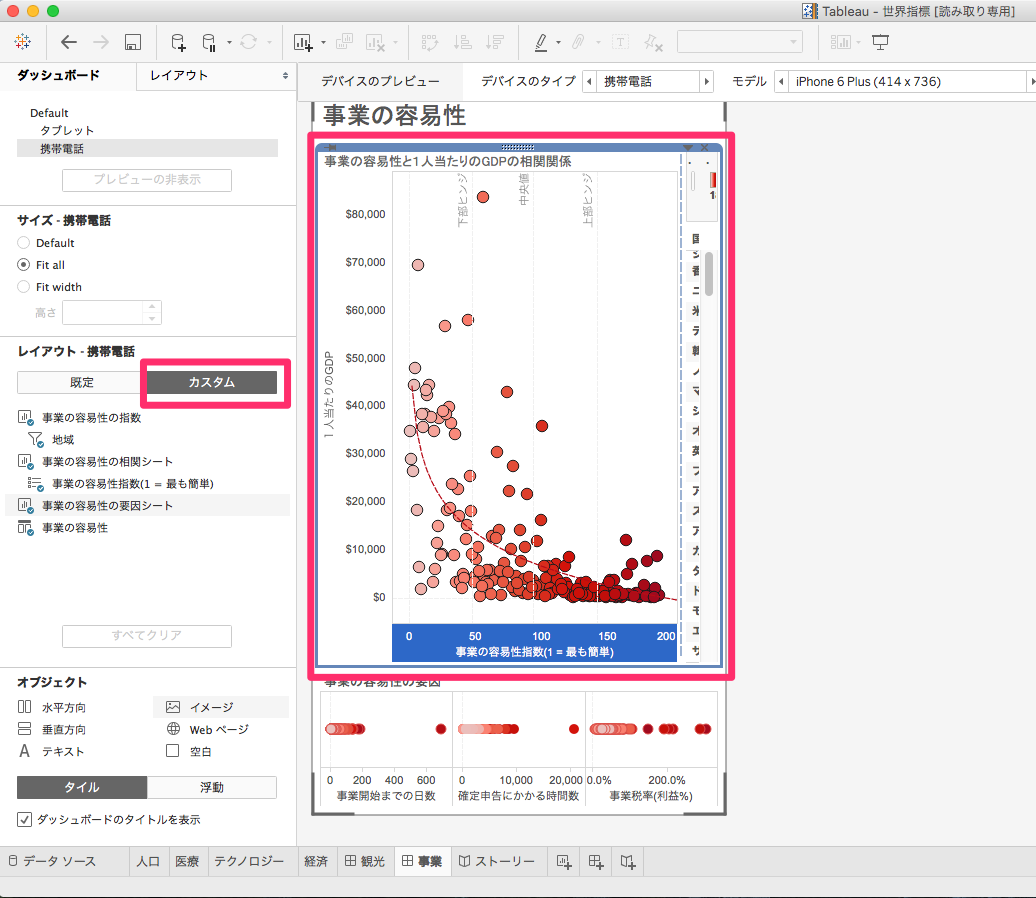Switch to the レイアウト panel tab
Screen dimensions: 1036x898
point(179,76)
